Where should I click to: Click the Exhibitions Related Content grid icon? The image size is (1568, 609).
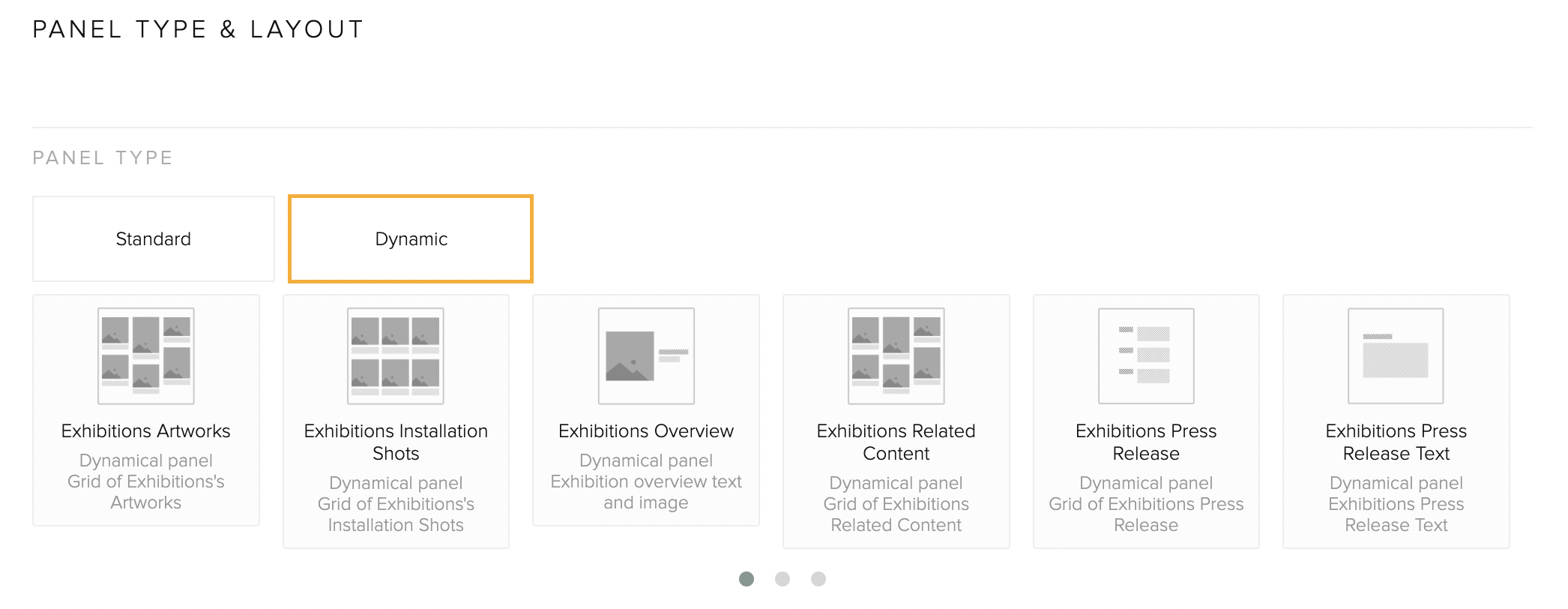[896, 355]
